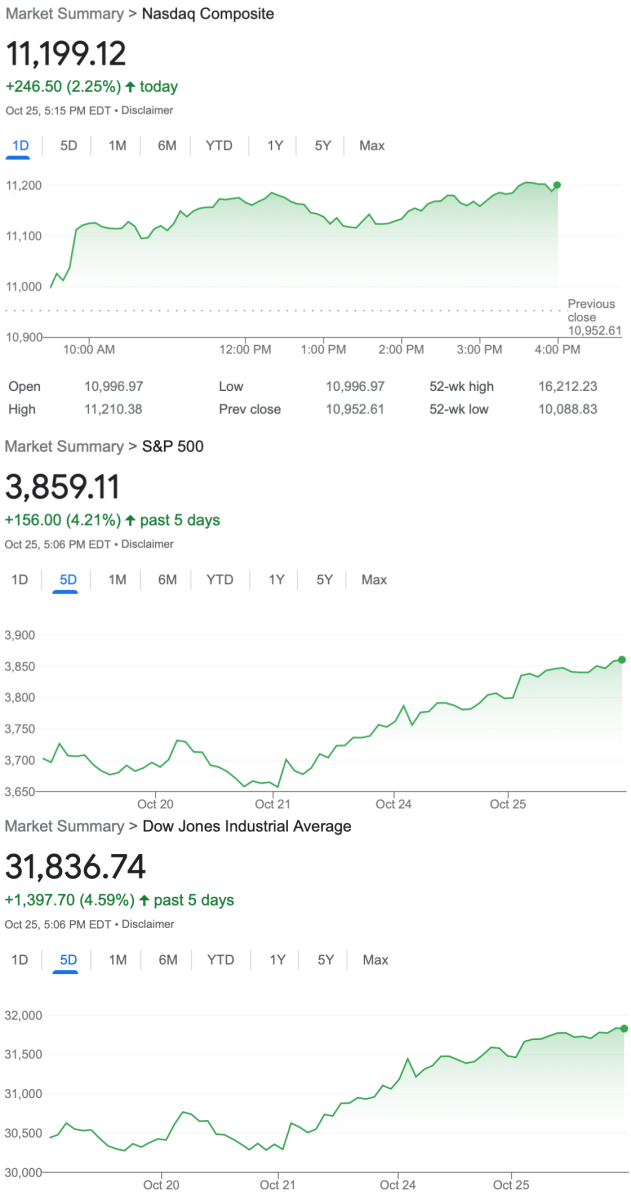Switch S&P 500 chart to 1D
631x1200 pixels.
(x=20, y=580)
